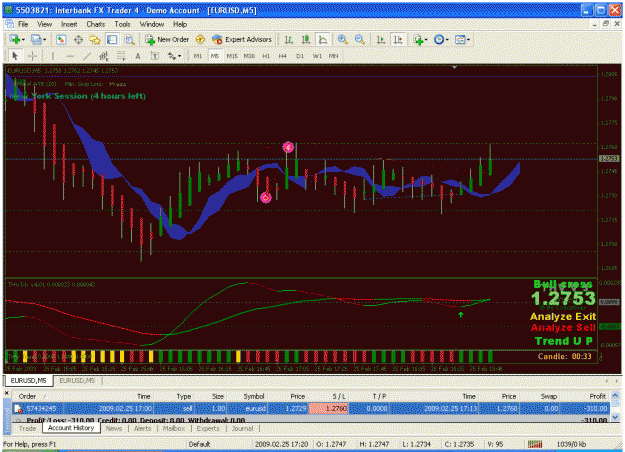625x452 pixels.
Task: Click the Zoom In magnifier
Action: pos(342,39)
